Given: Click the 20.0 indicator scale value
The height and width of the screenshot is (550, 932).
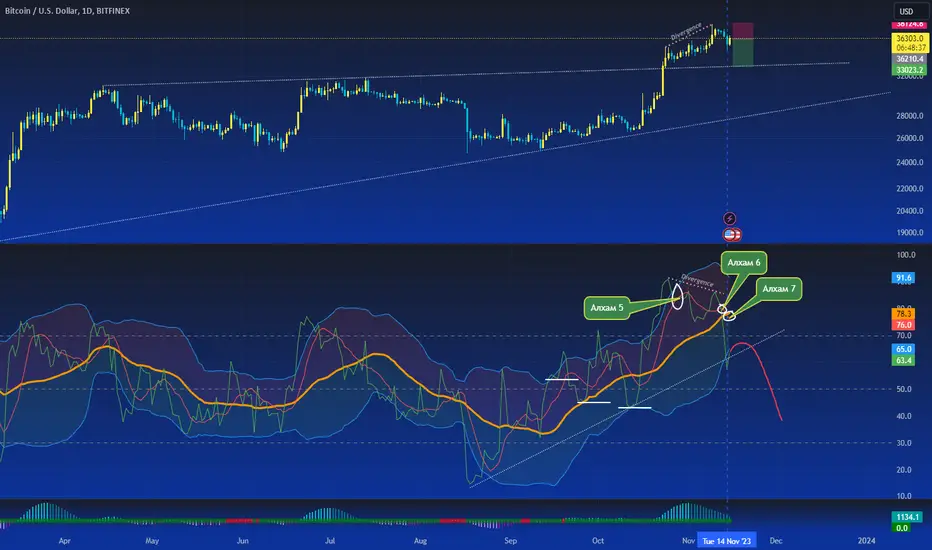Looking at the screenshot, I should pos(903,470).
